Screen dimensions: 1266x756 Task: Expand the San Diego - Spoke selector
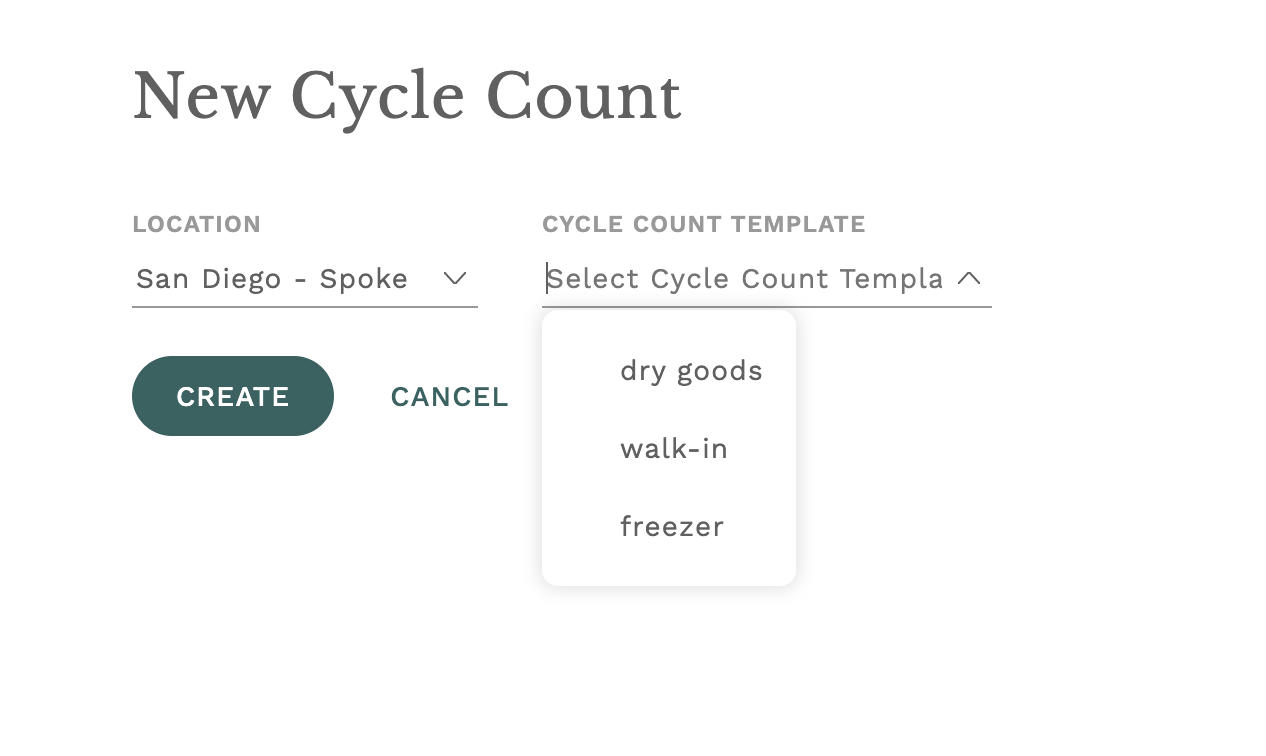click(455, 279)
